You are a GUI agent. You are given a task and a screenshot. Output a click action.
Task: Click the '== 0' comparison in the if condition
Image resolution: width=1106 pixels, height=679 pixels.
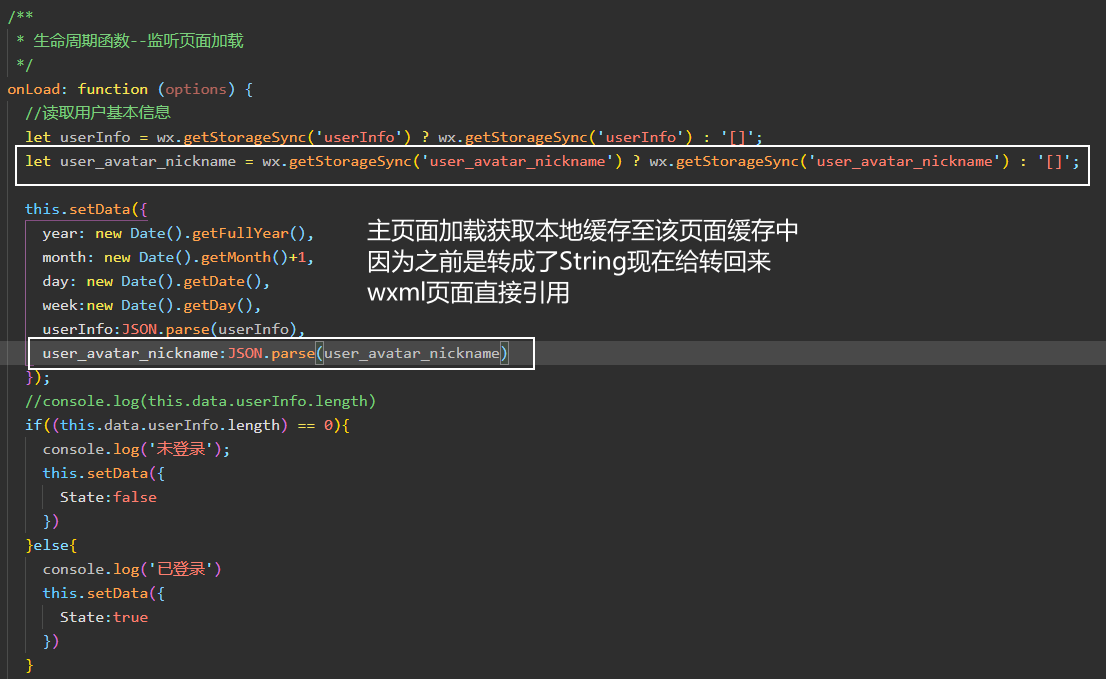[x=315, y=425]
